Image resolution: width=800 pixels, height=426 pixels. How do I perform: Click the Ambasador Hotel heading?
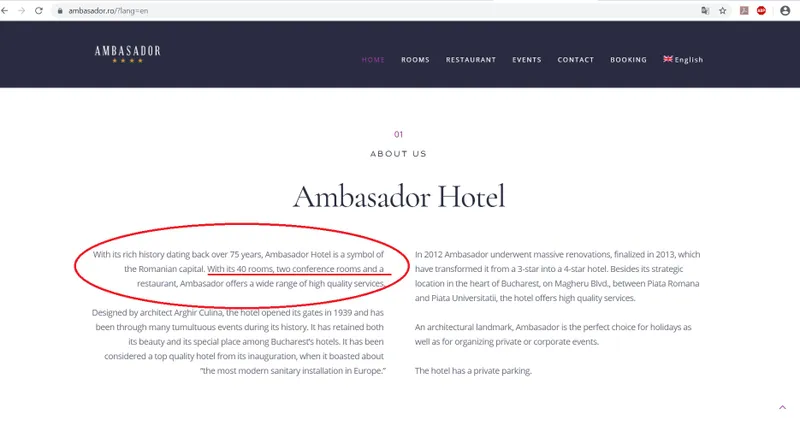point(399,195)
